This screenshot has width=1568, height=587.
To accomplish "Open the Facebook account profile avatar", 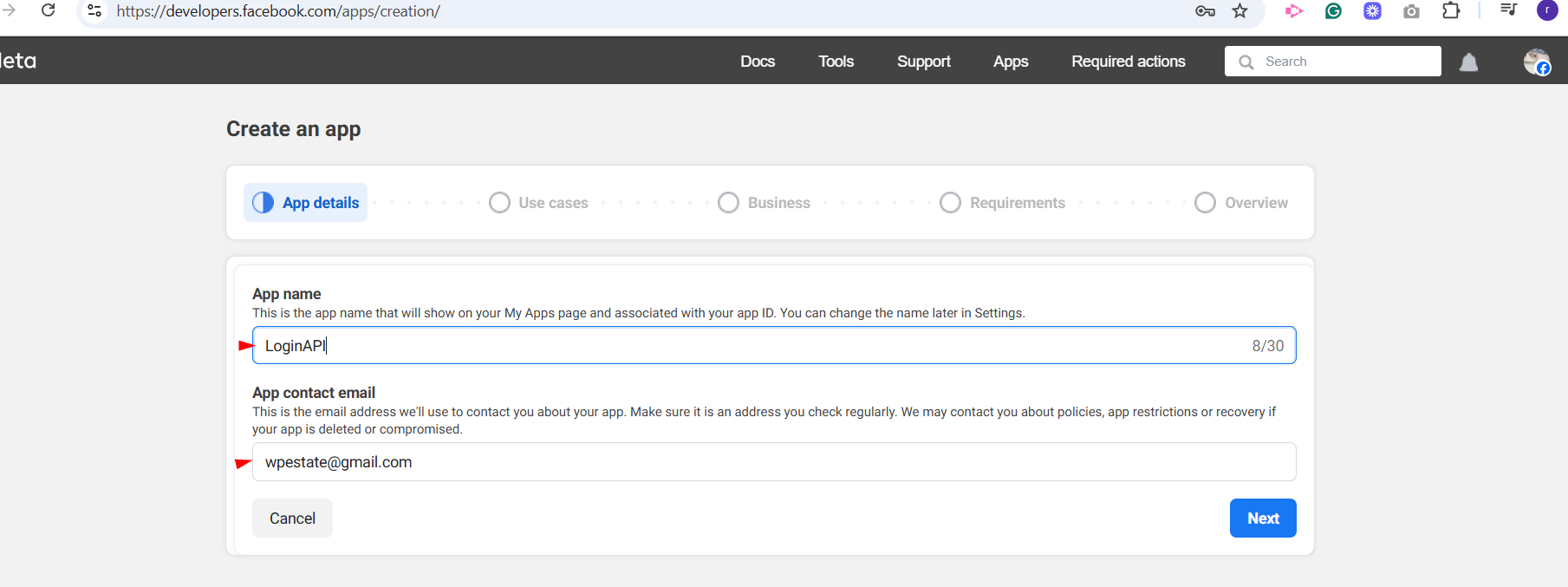I will [x=1536, y=62].
